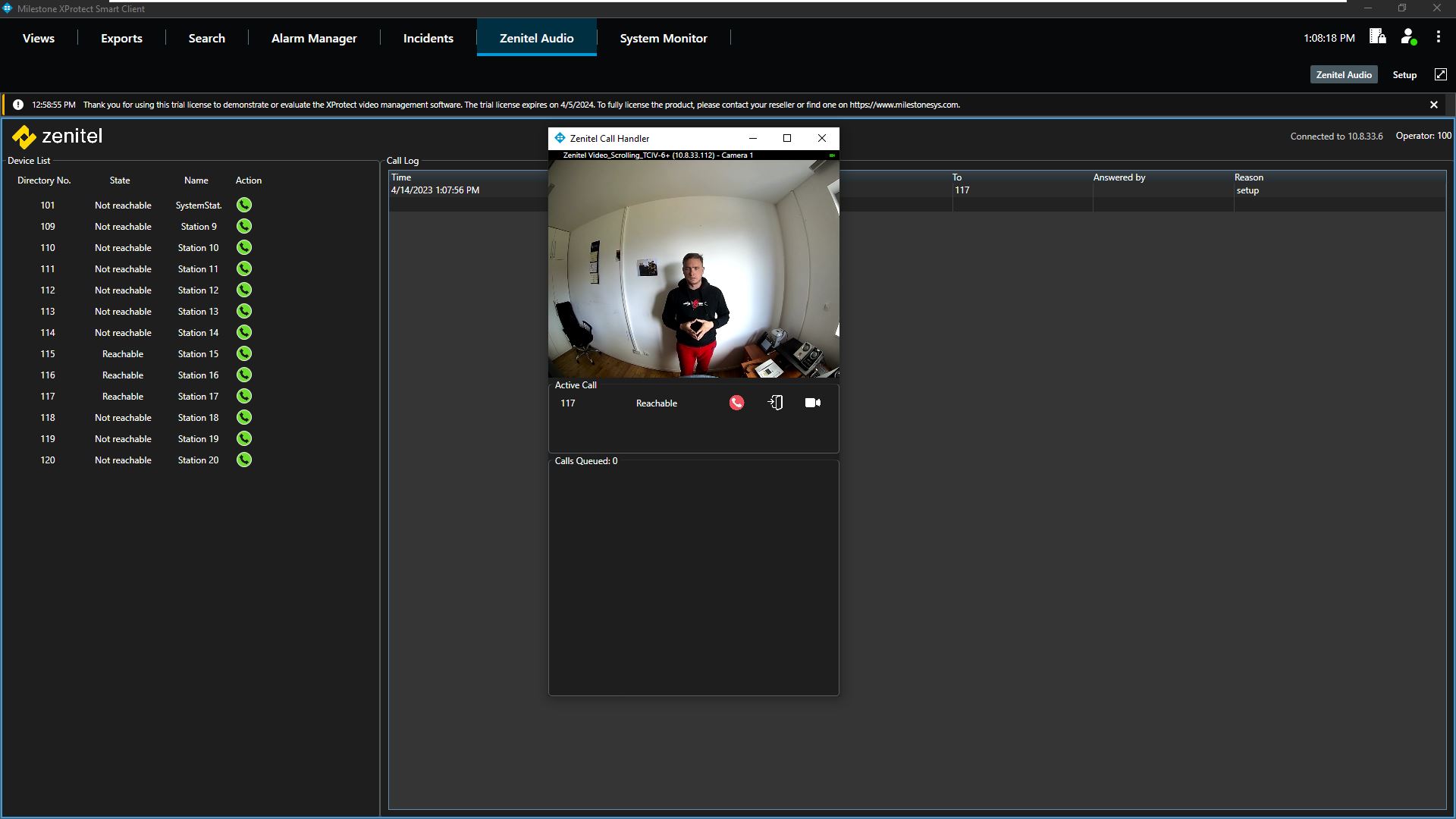Switch to the Alarm Manager tab

pyautogui.click(x=314, y=39)
